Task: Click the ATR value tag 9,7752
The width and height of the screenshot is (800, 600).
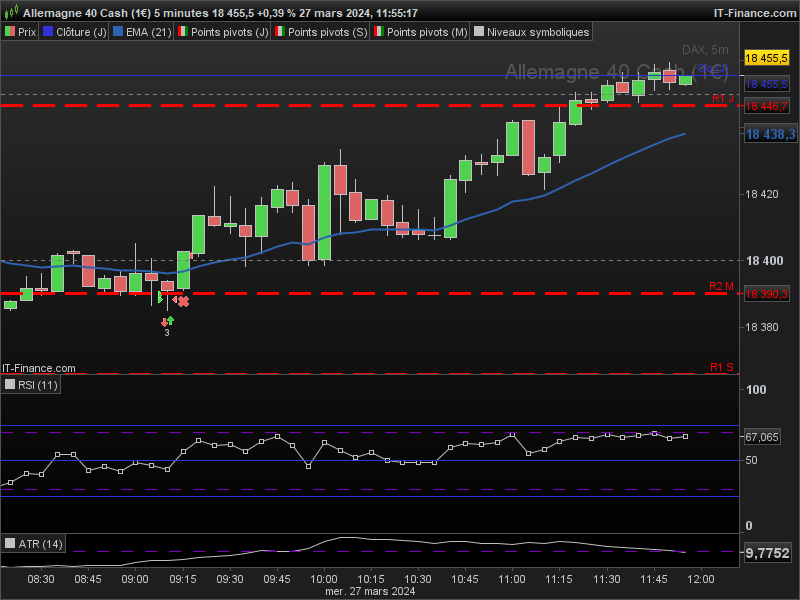Action: [767, 553]
